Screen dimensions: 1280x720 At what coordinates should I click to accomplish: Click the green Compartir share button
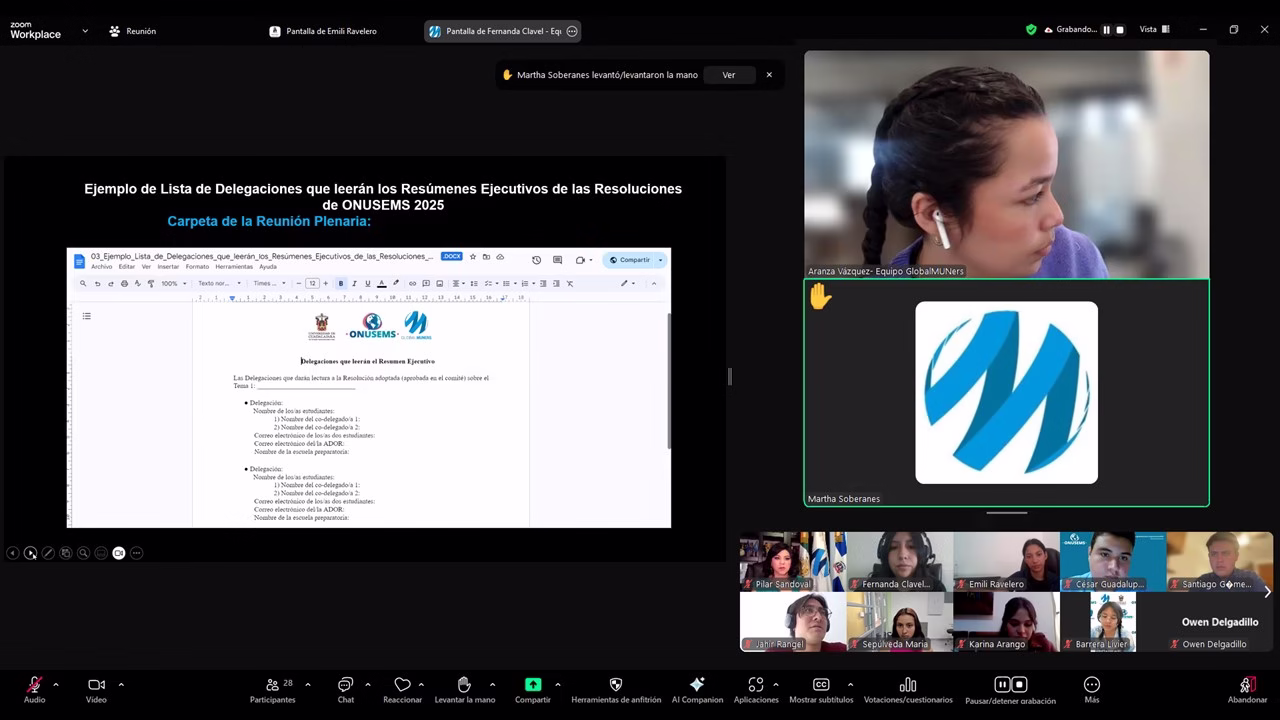(x=533, y=685)
